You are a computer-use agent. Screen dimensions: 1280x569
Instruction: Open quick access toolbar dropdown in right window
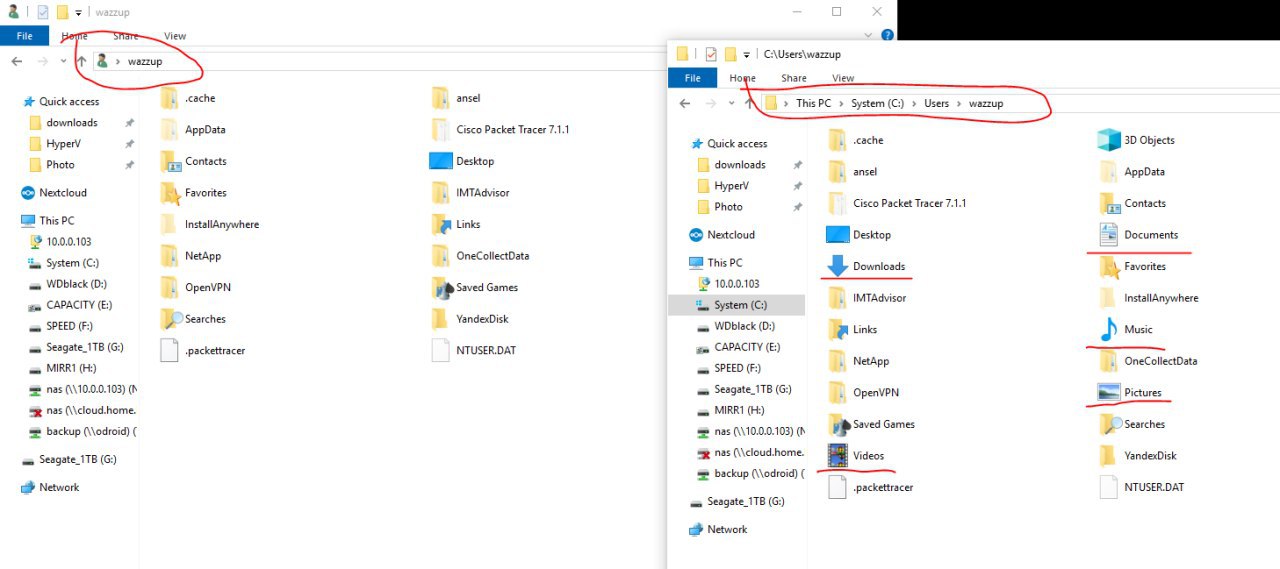click(747, 54)
